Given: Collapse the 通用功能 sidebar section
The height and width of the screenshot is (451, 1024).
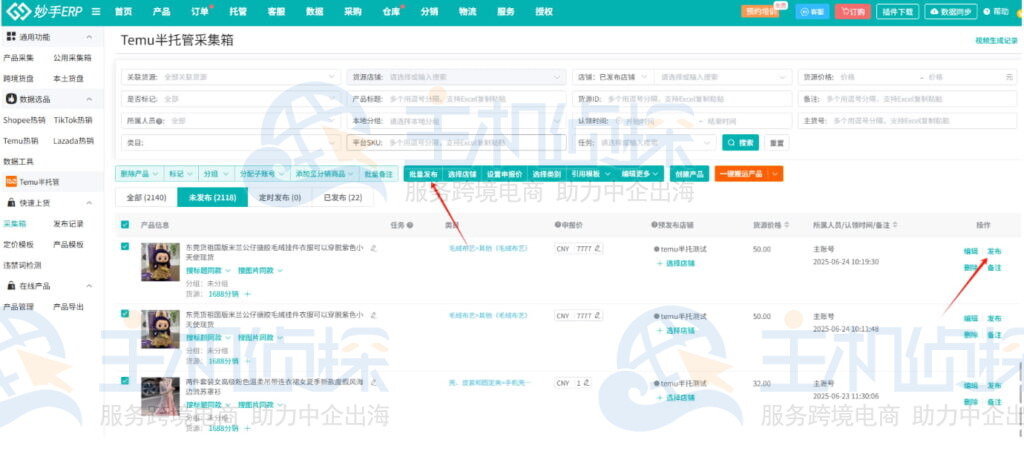Looking at the screenshot, I should (x=89, y=37).
